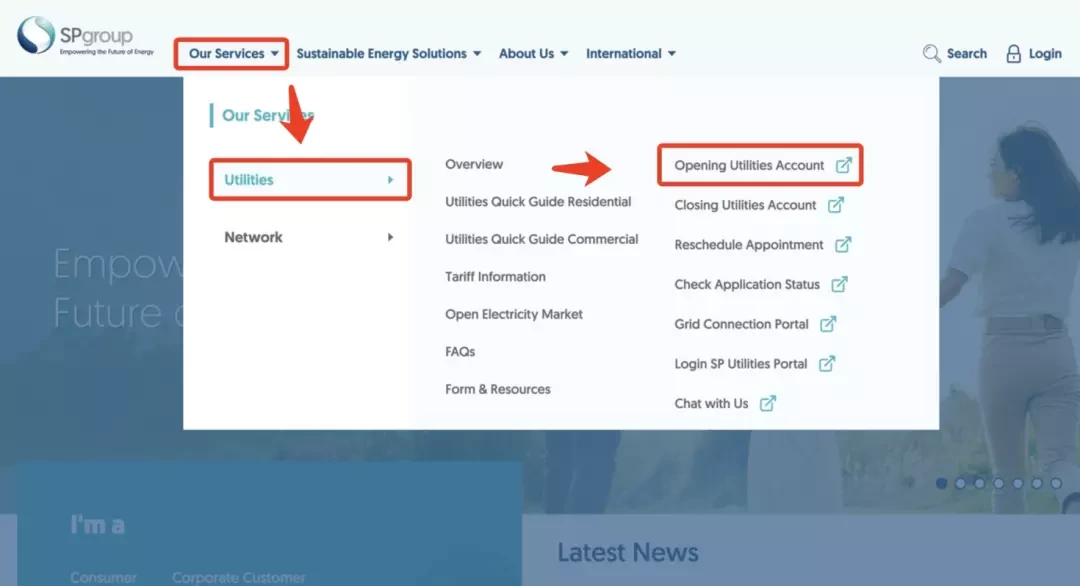Screen dimensions: 1080x586
Task: Click Opening Utilities Account link
Action: 749,165
